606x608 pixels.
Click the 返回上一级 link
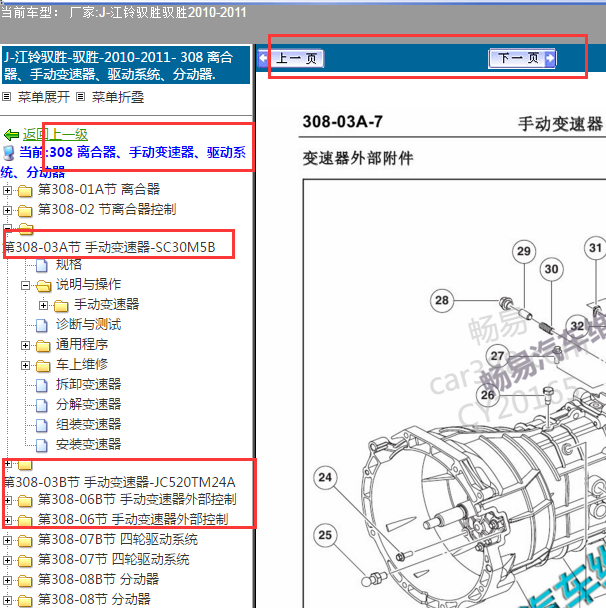click(x=55, y=135)
